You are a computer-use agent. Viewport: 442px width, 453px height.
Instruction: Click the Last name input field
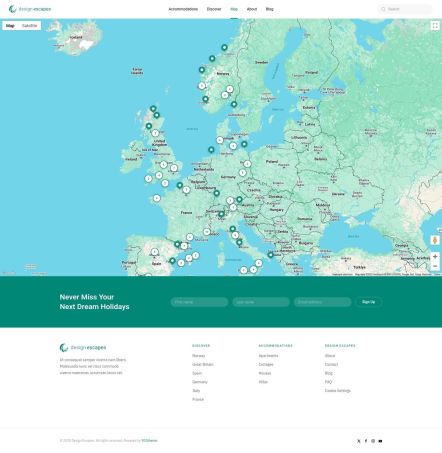point(261,302)
